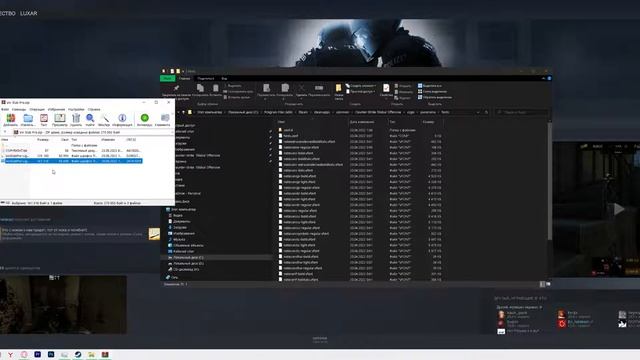Switch to the View tab in Explorer
This screenshot has height=360, width=640.
point(224,78)
